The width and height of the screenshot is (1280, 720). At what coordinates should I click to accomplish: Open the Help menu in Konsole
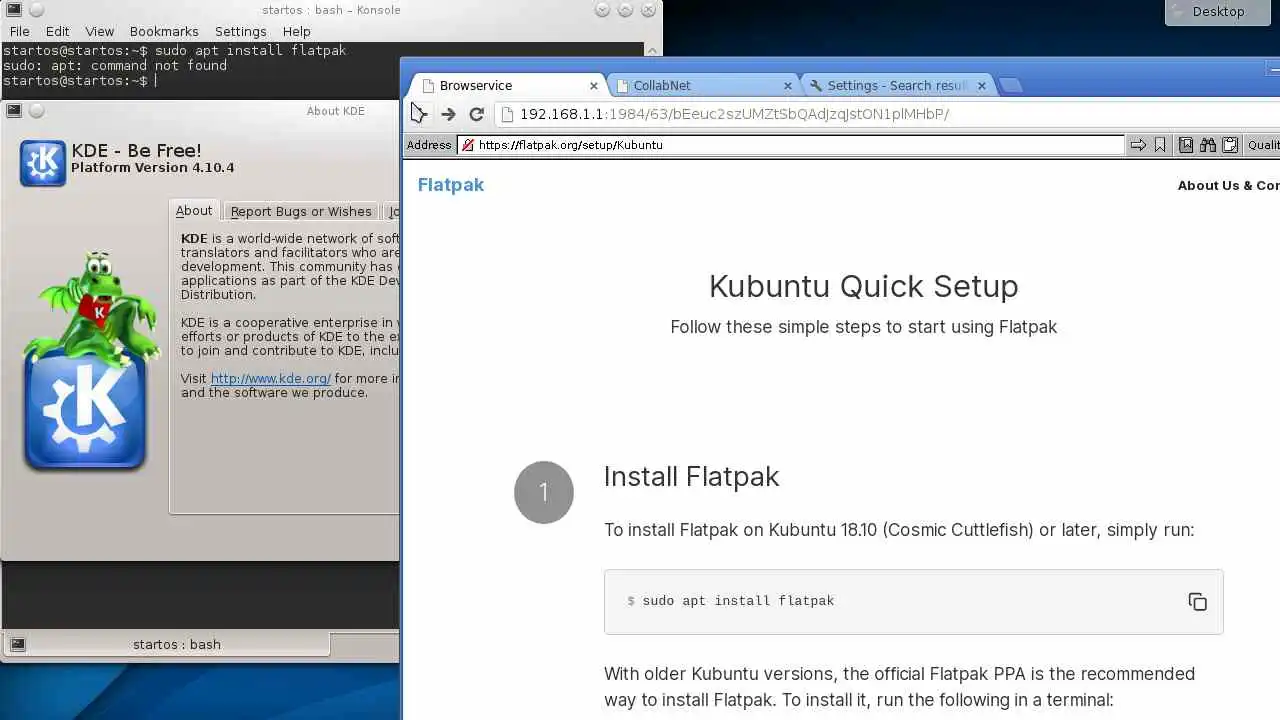297,31
